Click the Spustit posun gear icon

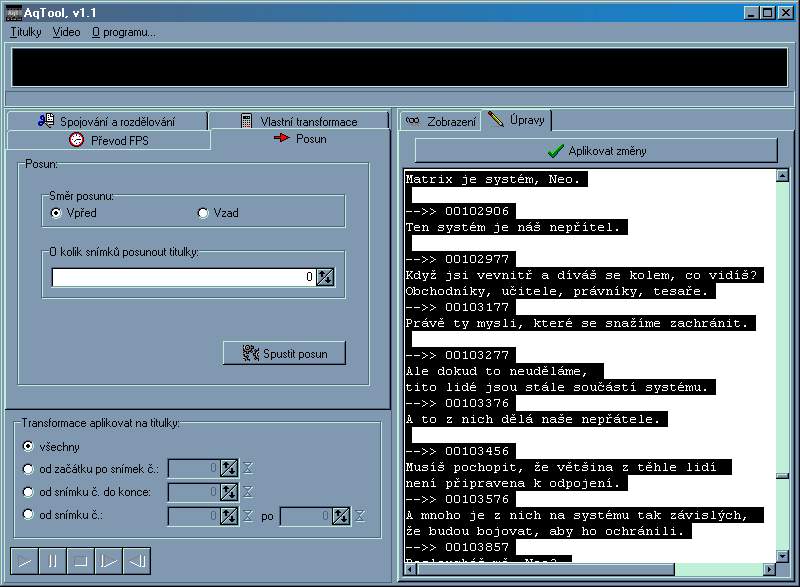coord(251,352)
